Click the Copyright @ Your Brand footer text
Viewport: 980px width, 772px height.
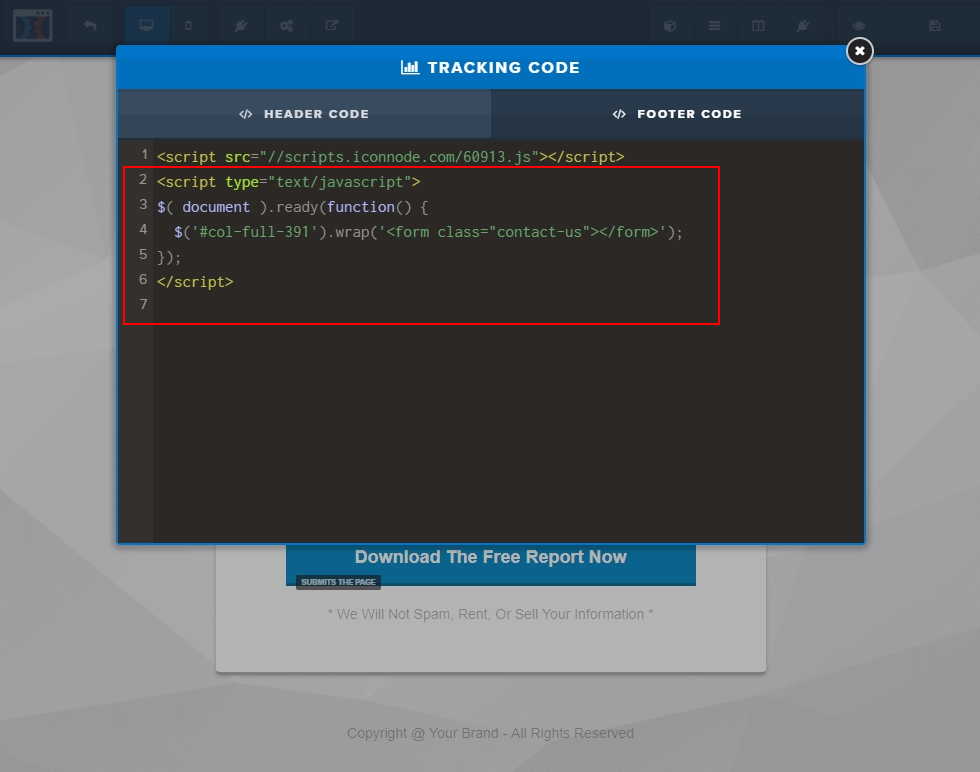coord(491,733)
